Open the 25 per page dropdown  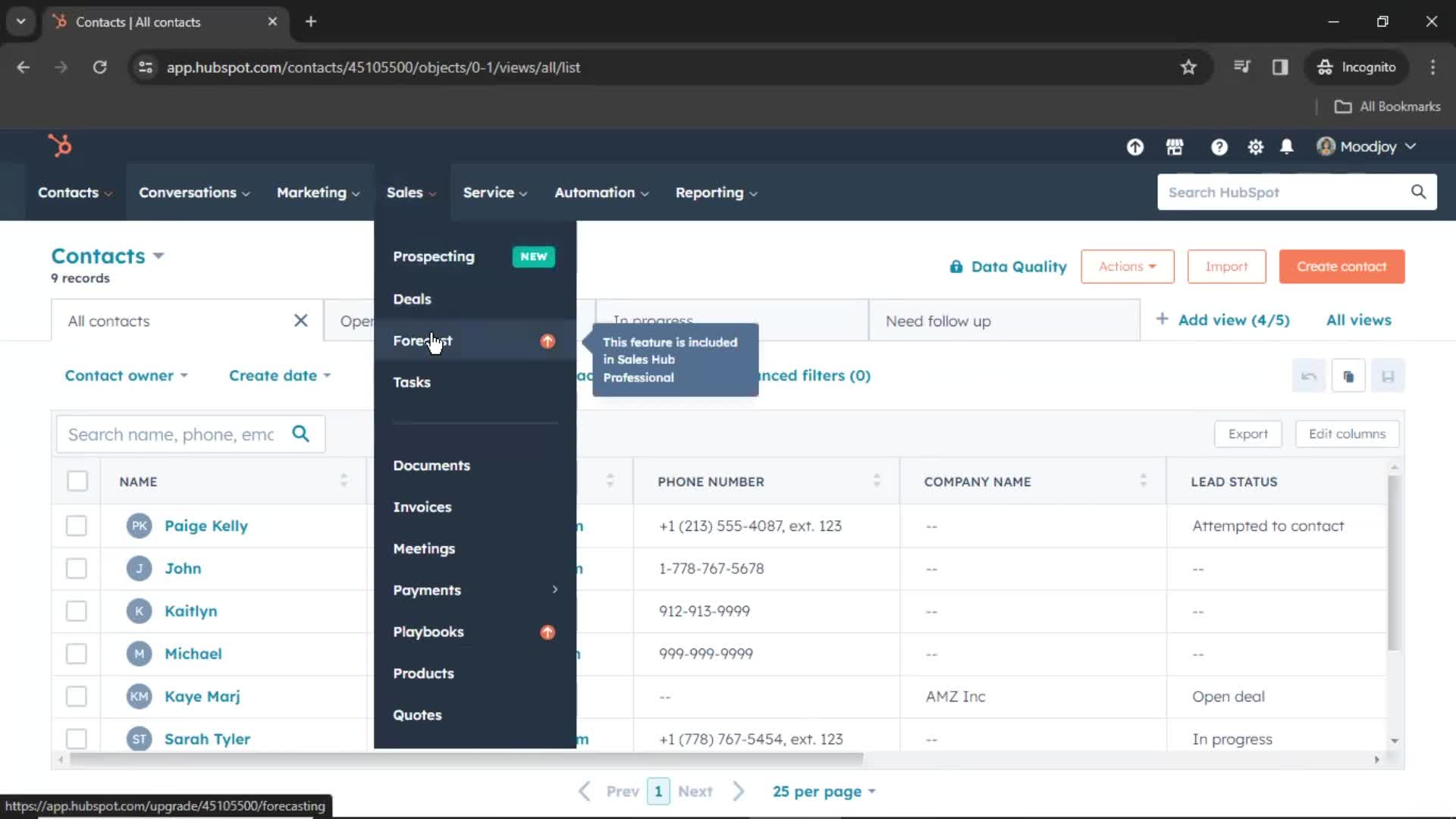(x=824, y=792)
